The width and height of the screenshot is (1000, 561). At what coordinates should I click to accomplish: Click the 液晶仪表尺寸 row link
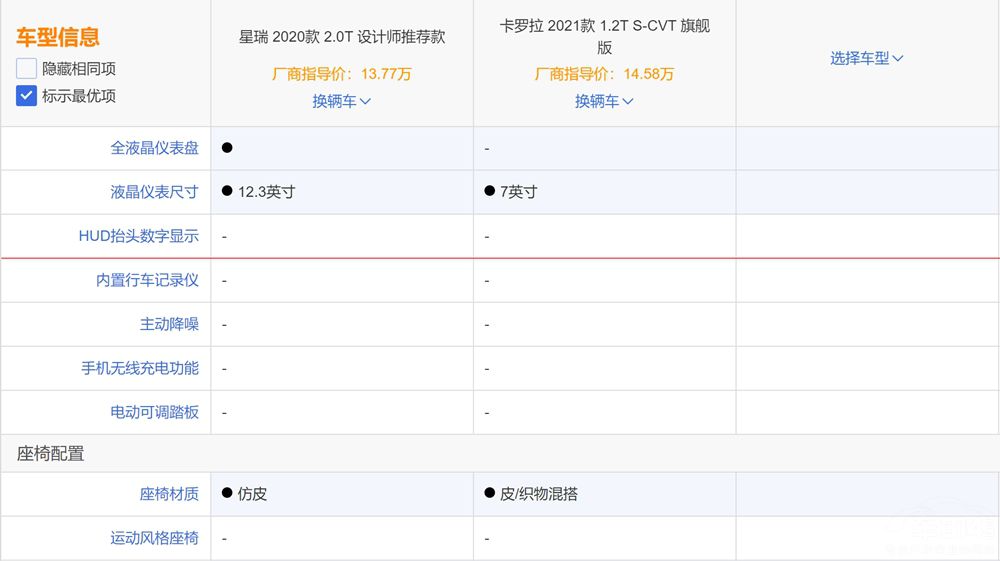pos(154,192)
